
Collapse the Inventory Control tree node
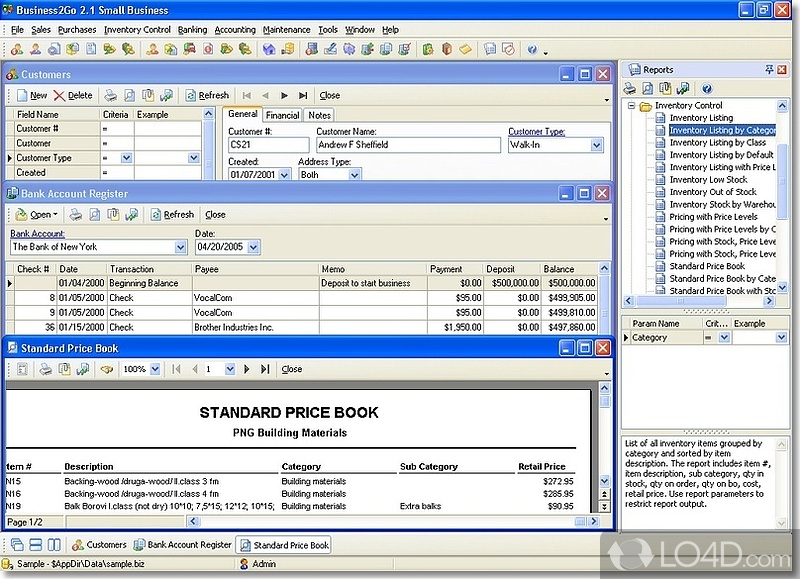coord(632,106)
